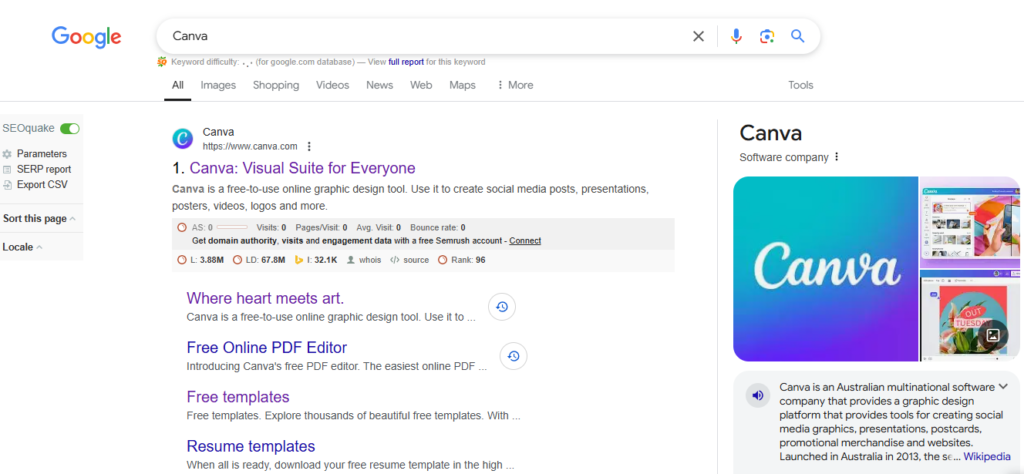Start voice search with the microphone icon
1024x474 pixels.
pos(736,37)
